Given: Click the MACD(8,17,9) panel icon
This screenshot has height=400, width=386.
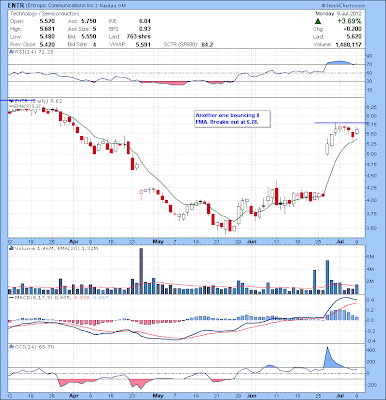Looking at the screenshot, I should click(x=11, y=297).
